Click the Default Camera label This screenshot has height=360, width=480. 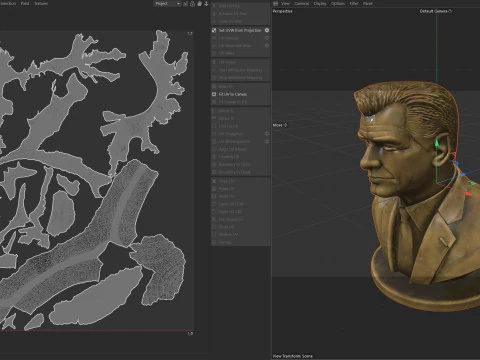point(433,11)
